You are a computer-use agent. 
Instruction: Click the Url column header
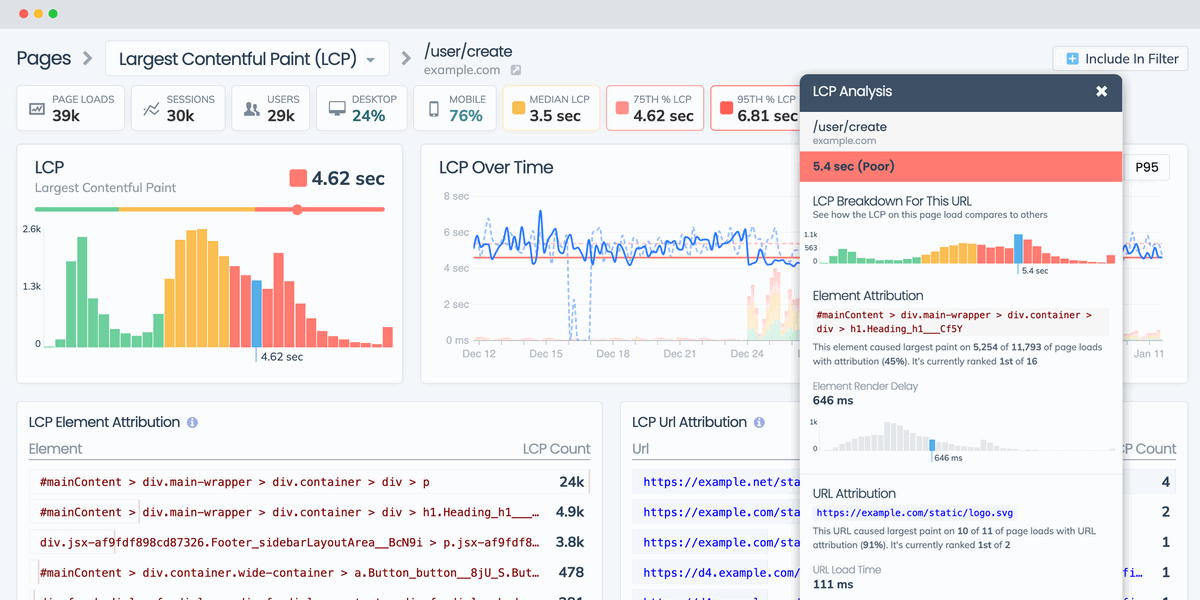point(641,449)
